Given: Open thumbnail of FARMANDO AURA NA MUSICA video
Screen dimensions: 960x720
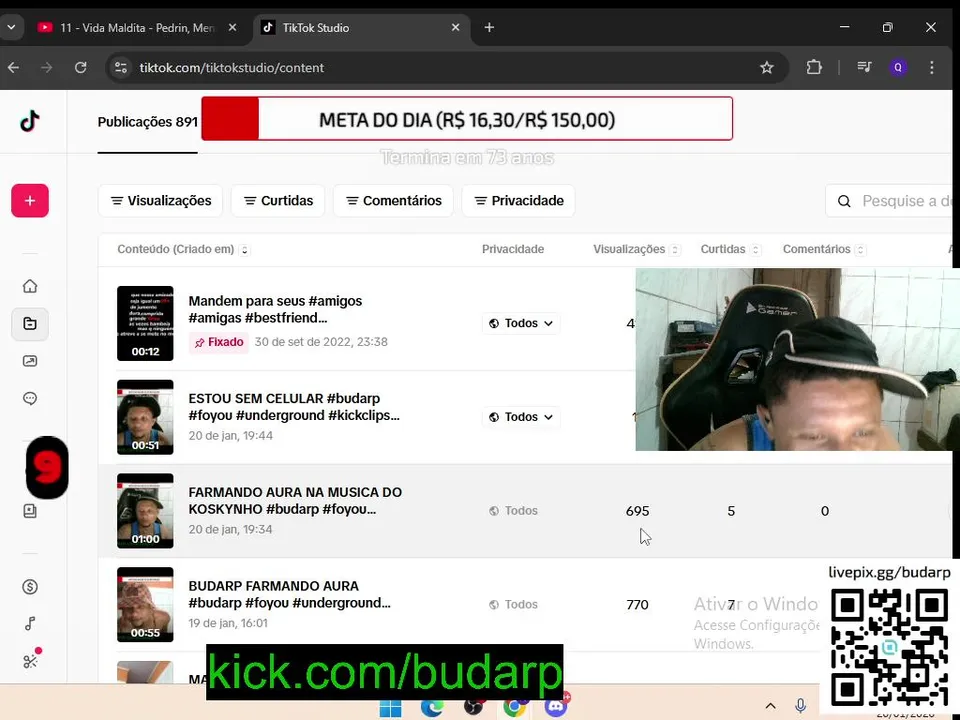Looking at the screenshot, I should coord(145,511).
